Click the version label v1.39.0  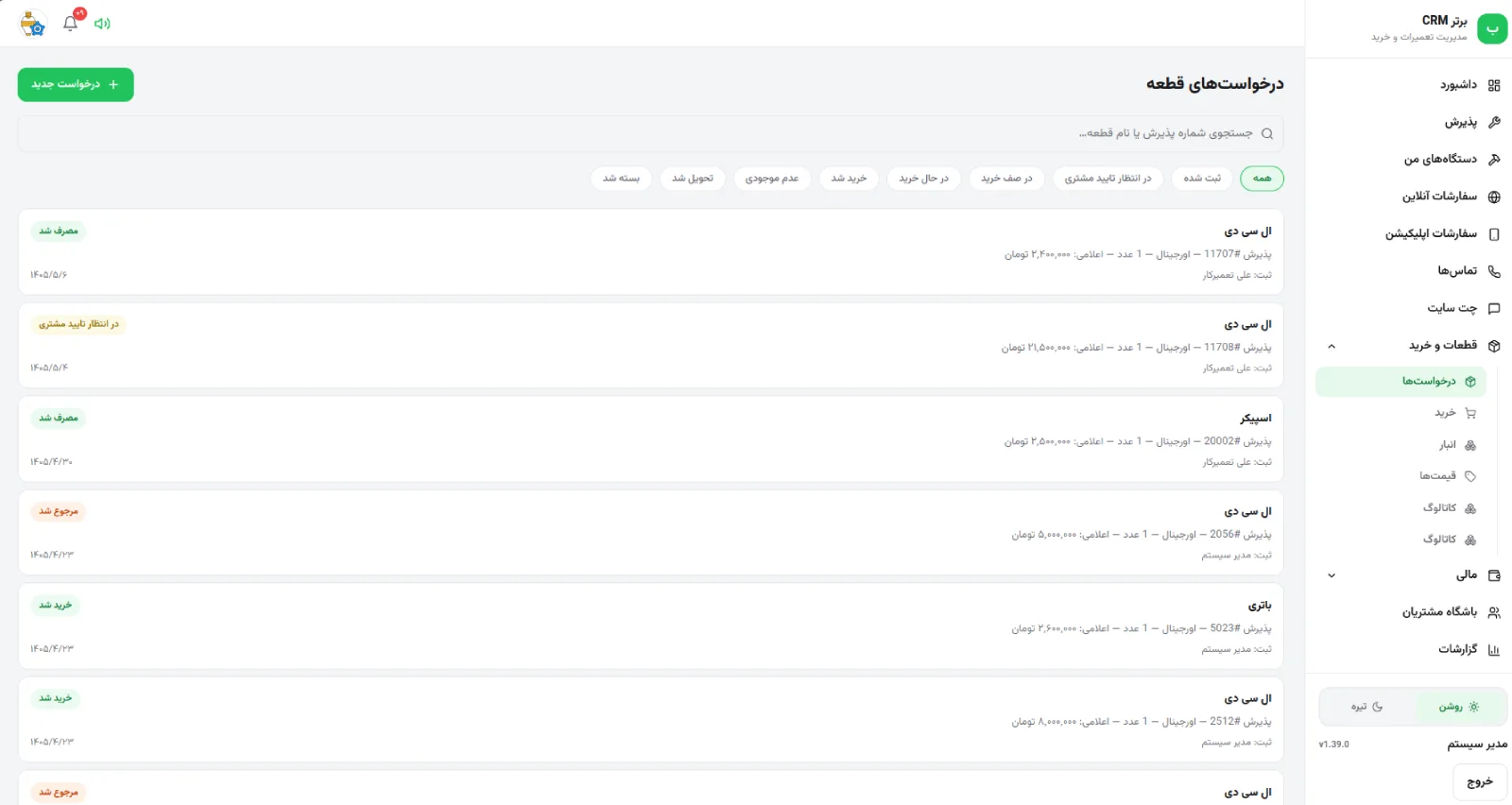pos(1334,745)
